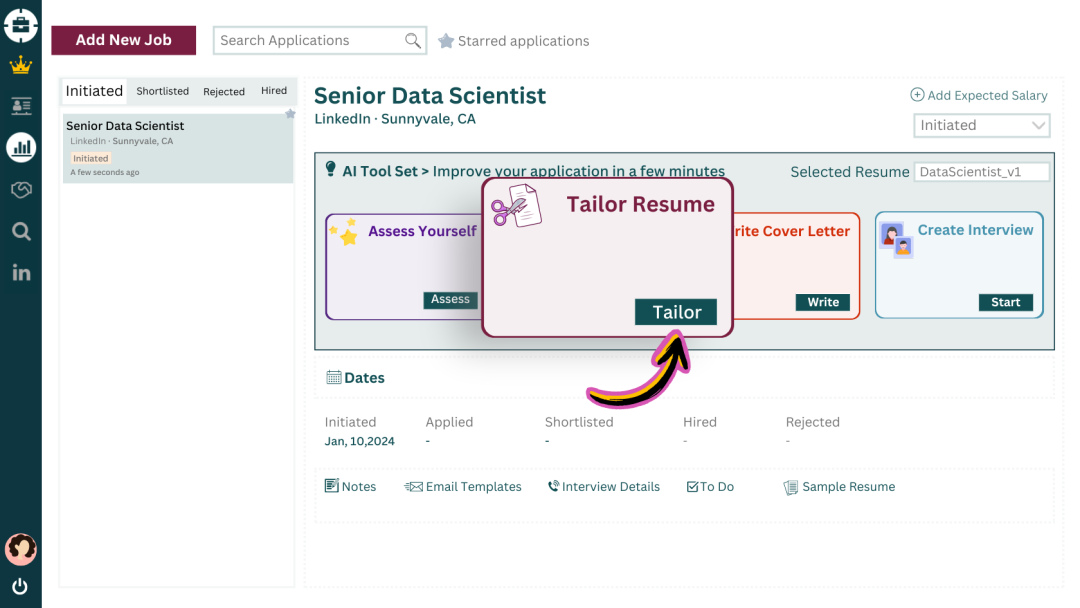1080x608 pixels.
Task: Expand the Initiated status dropdown
Action: click(x=982, y=126)
